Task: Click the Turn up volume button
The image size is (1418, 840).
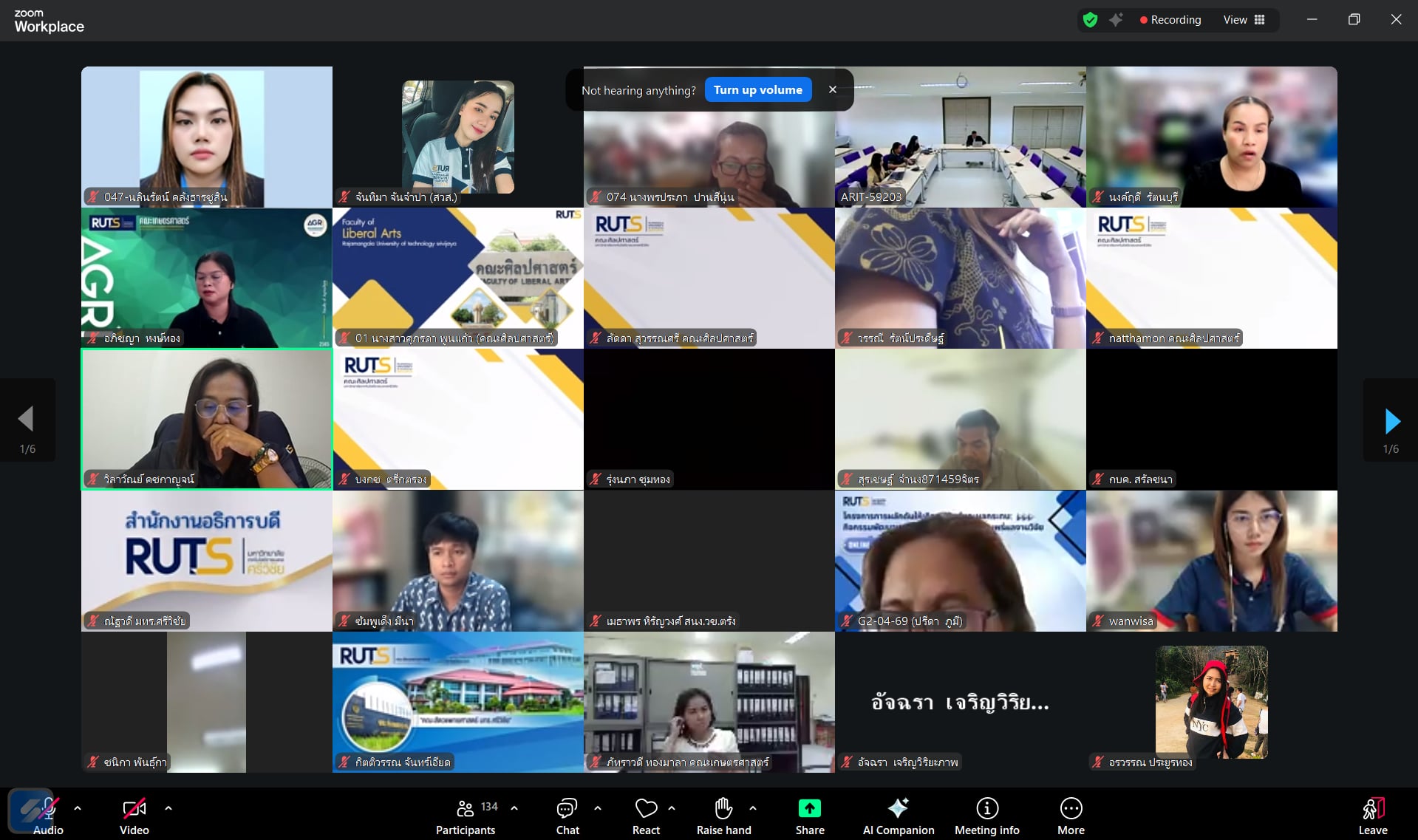Action: pyautogui.click(x=757, y=90)
